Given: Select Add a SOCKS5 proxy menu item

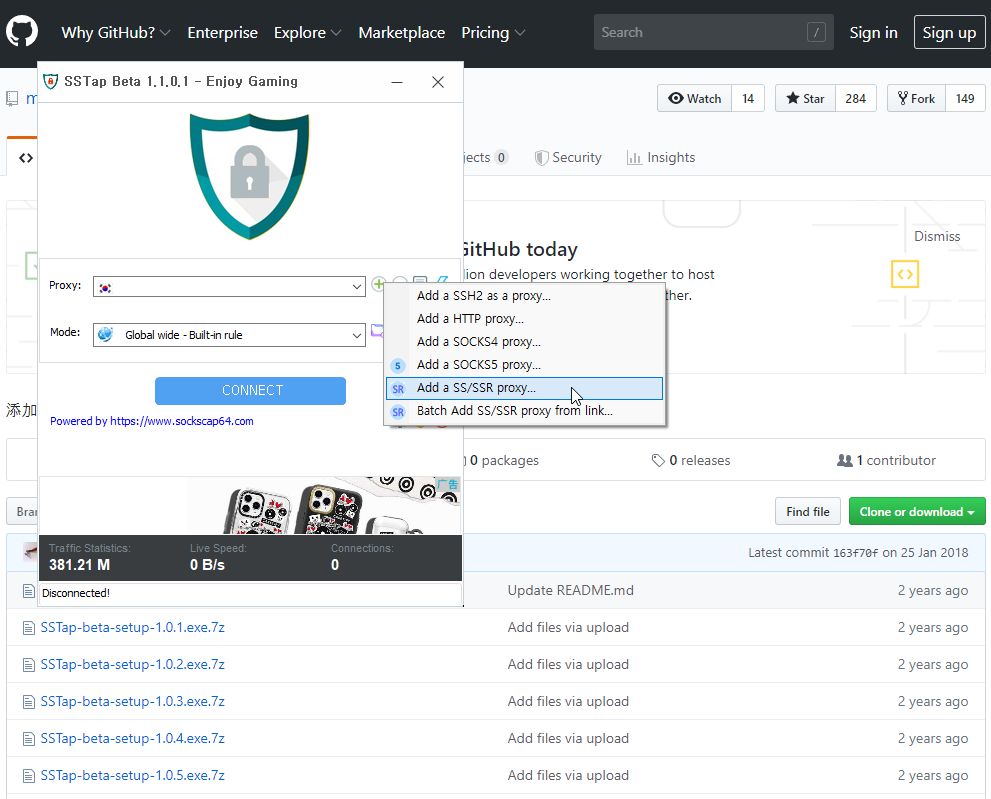Looking at the screenshot, I should tap(525, 365).
